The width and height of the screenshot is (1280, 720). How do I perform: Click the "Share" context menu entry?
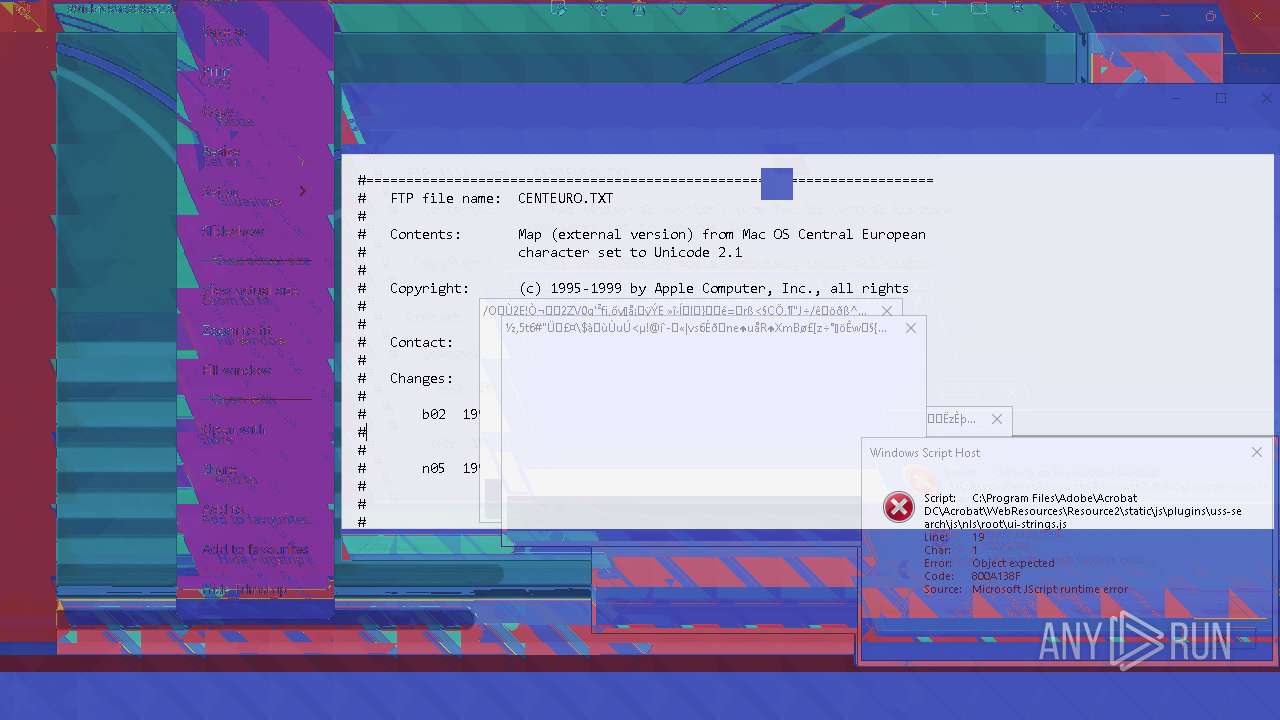pyautogui.click(x=220, y=470)
